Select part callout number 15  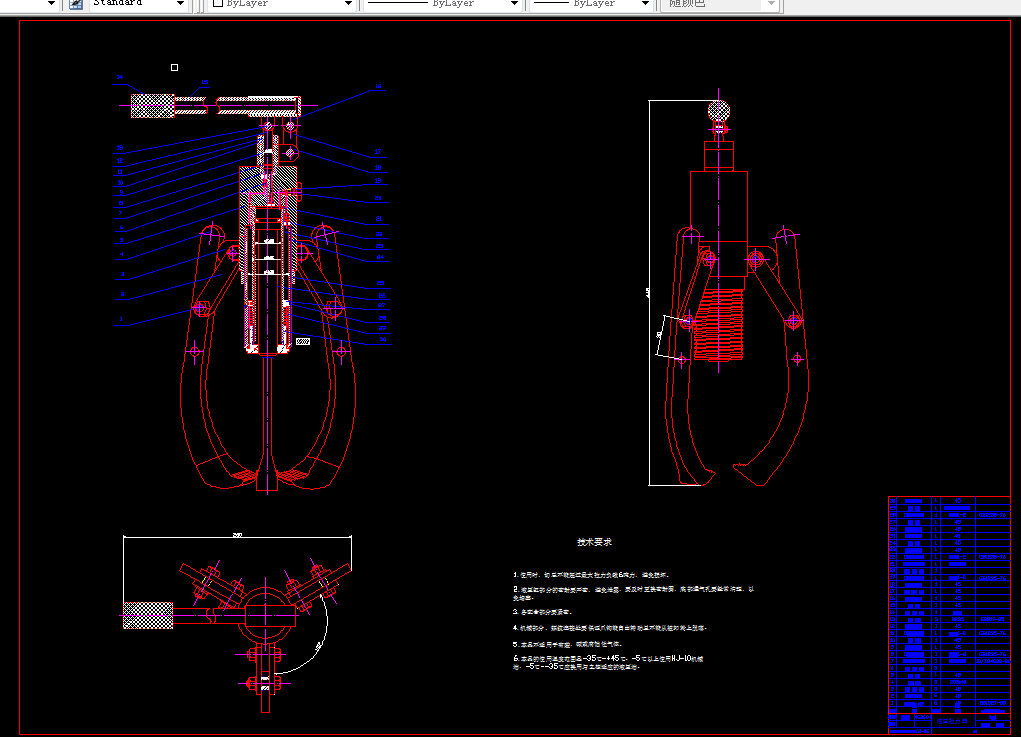click(204, 83)
